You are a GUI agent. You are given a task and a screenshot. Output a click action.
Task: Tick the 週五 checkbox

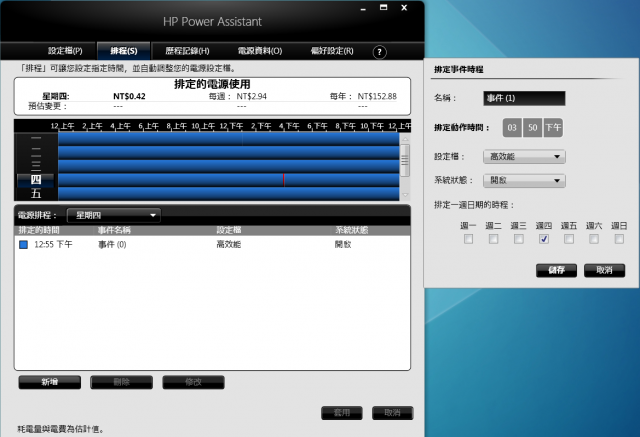569,239
